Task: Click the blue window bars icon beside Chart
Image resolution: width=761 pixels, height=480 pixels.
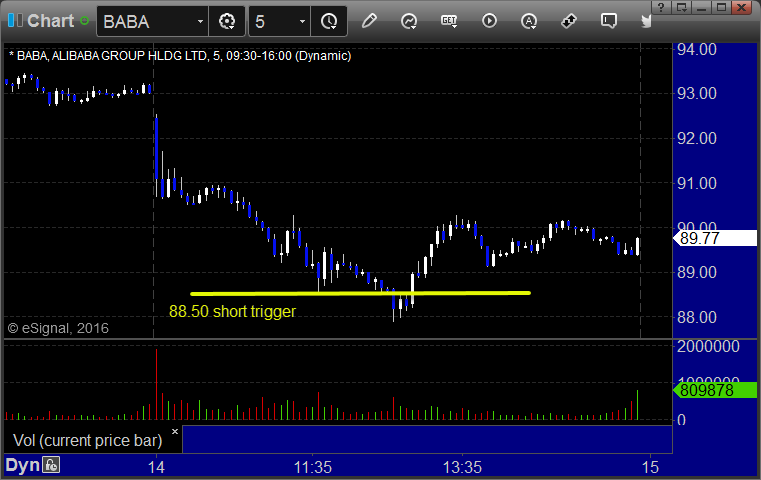Action: 15,20
